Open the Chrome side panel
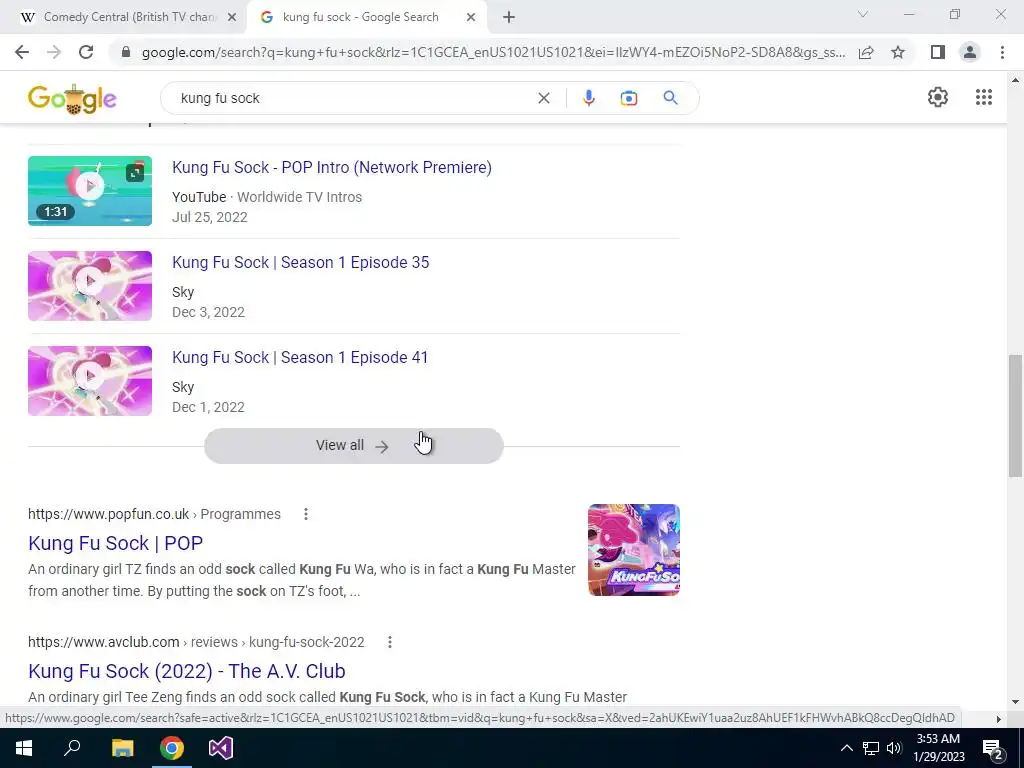 (x=938, y=52)
